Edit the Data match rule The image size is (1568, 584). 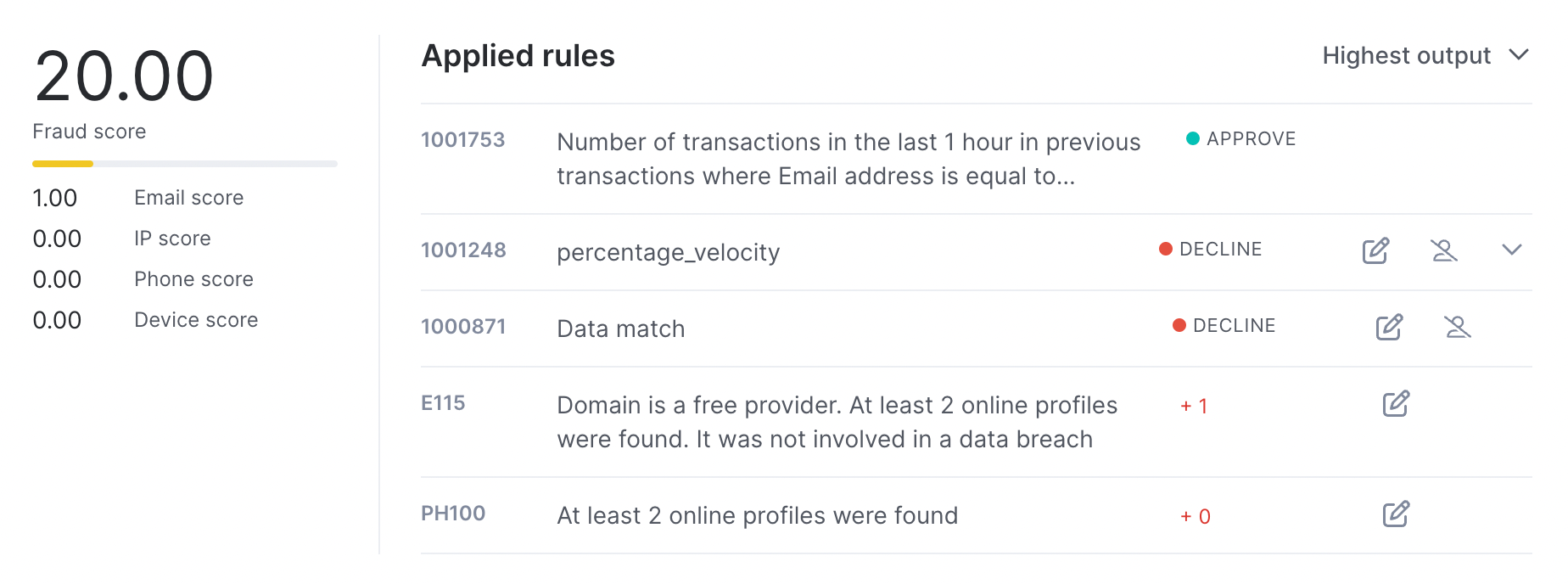[x=1389, y=327]
